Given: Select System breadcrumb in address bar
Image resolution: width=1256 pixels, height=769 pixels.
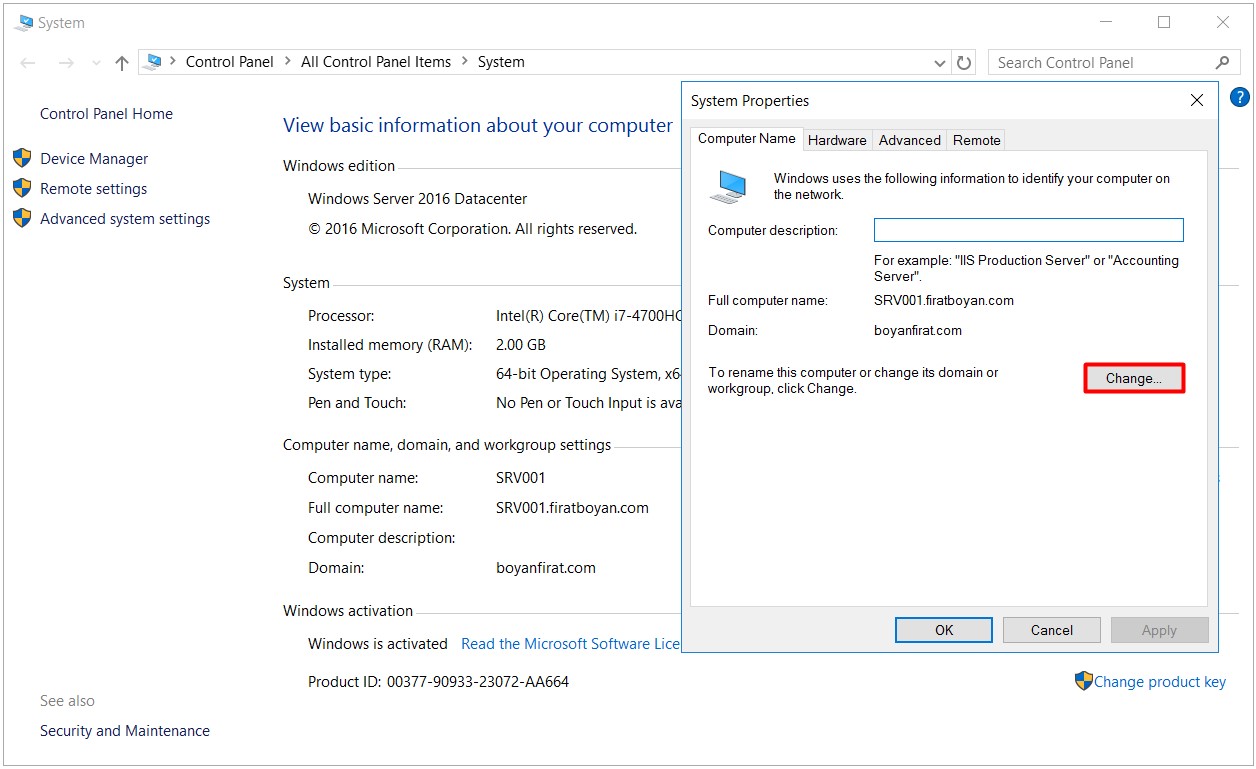Looking at the screenshot, I should [501, 62].
